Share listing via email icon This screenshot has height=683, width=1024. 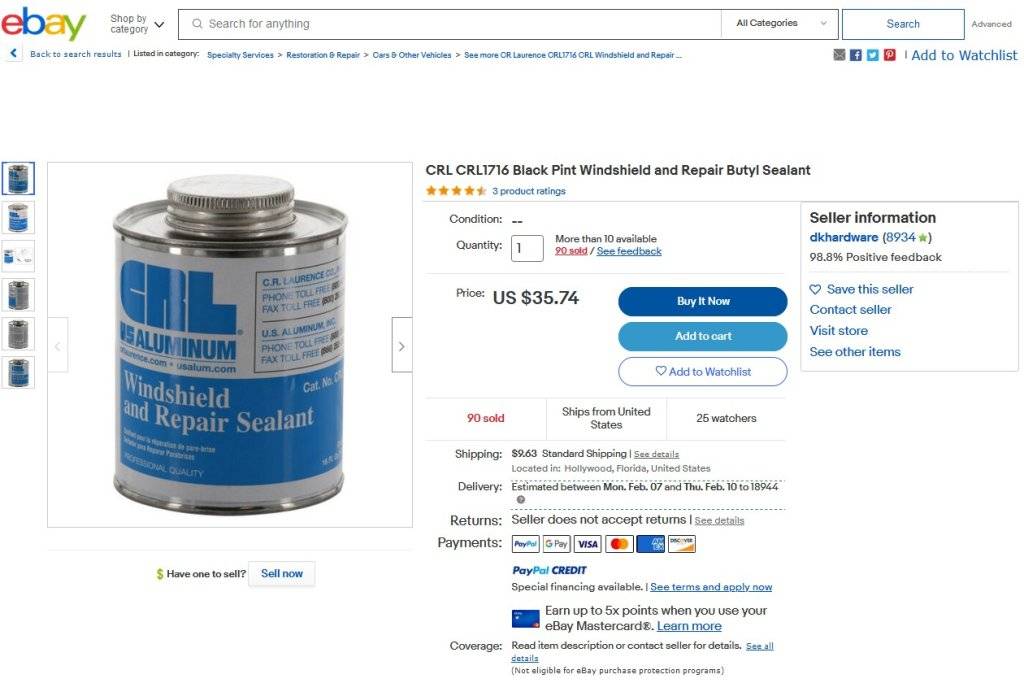839,55
